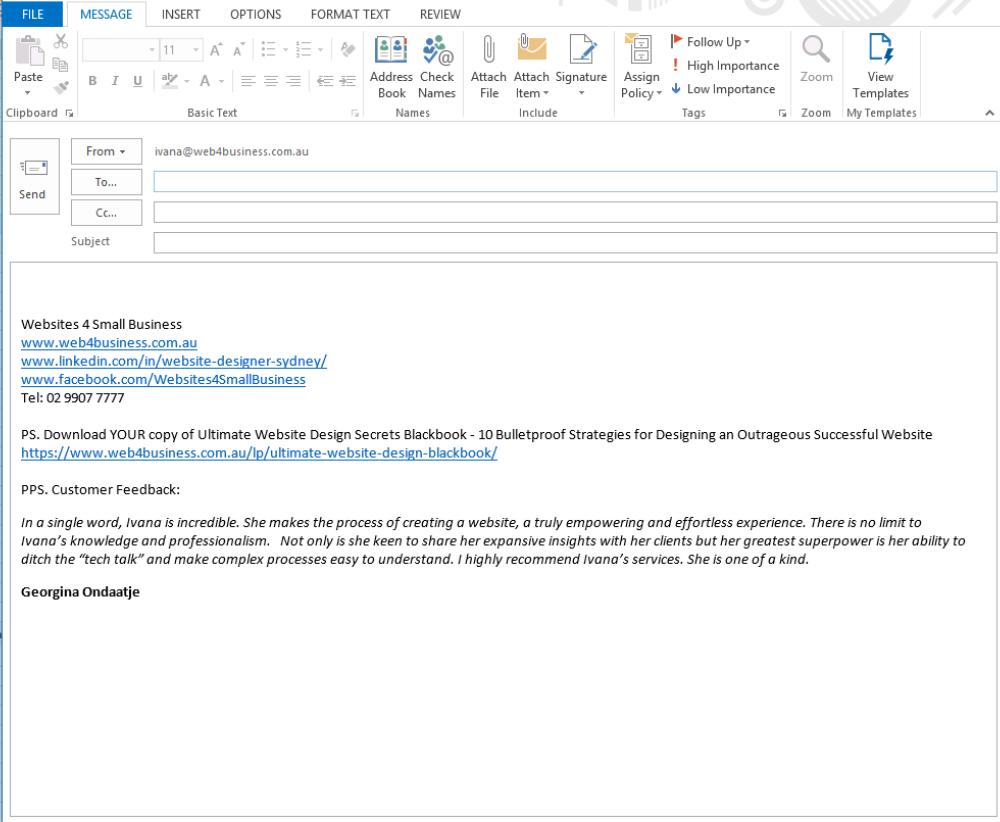Click into the Subject field

pos(575,243)
